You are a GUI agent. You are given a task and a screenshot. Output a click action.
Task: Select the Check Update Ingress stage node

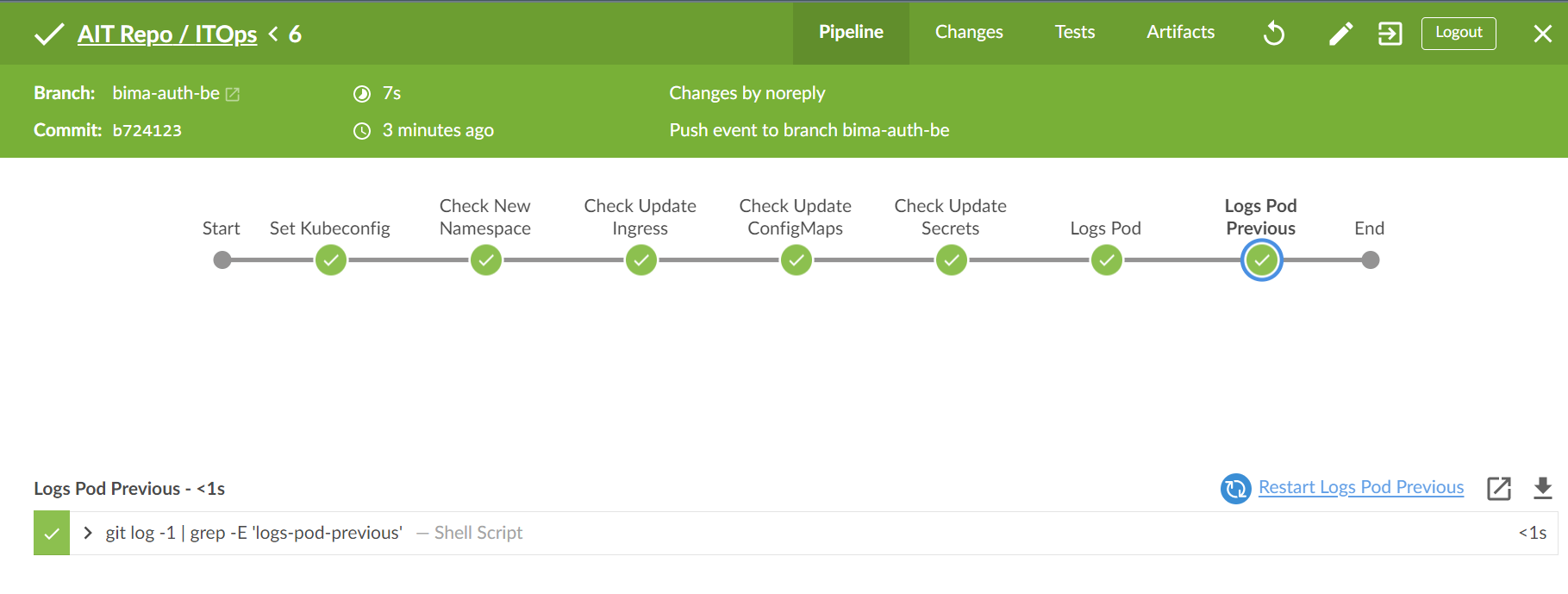click(x=641, y=259)
